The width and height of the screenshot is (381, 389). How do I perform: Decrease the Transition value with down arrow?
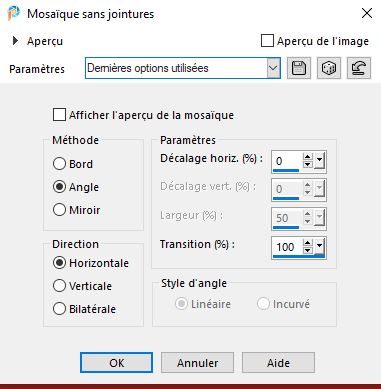(308, 250)
